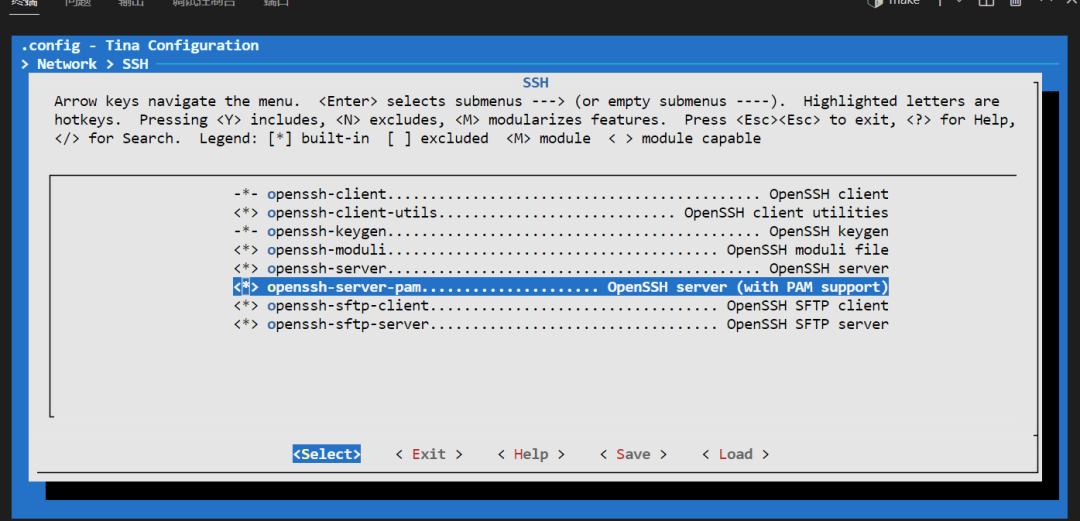
Task: Click the -*- marker for openssh-keygen
Action: 246,231
